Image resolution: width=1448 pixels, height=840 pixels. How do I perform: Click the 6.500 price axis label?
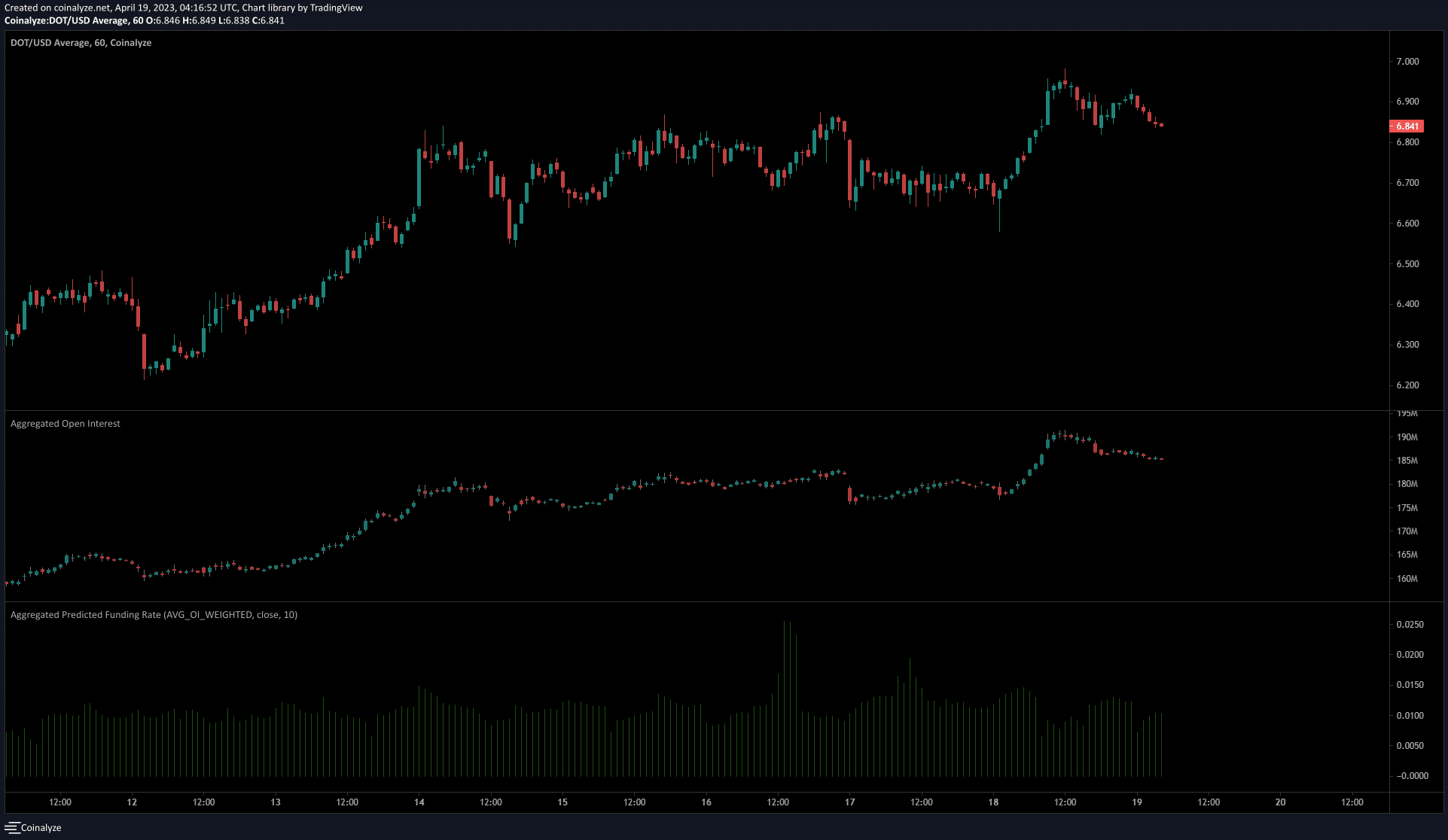(x=1407, y=264)
